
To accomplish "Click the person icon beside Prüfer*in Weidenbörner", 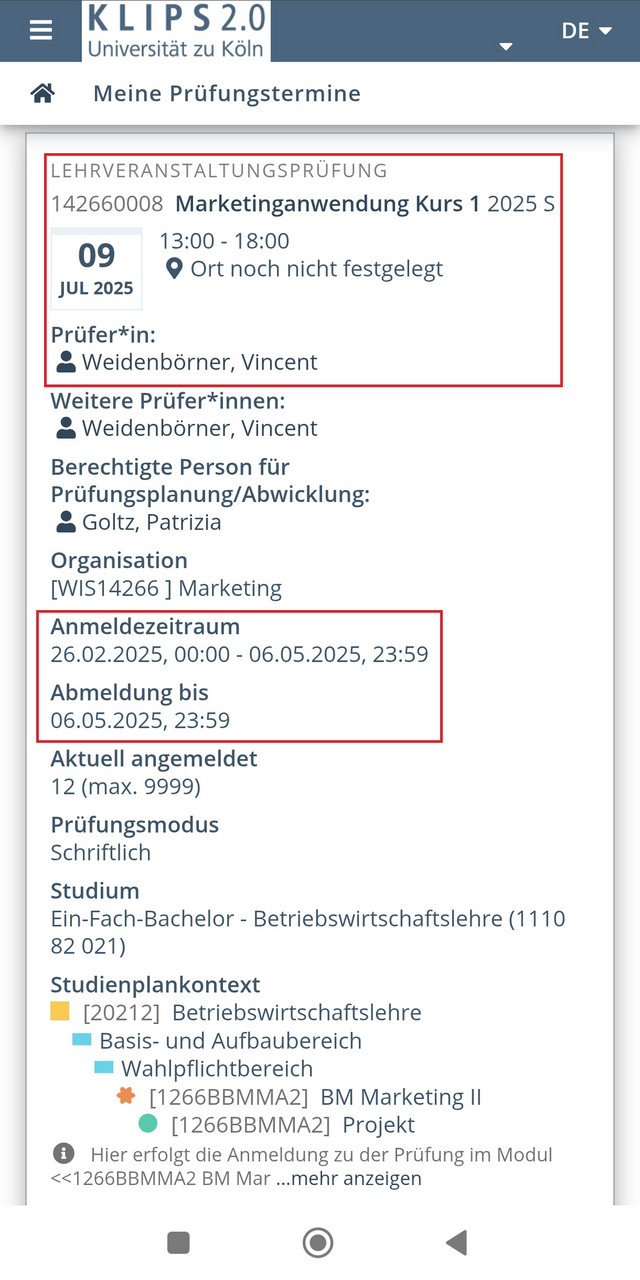I will pyautogui.click(x=66, y=362).
